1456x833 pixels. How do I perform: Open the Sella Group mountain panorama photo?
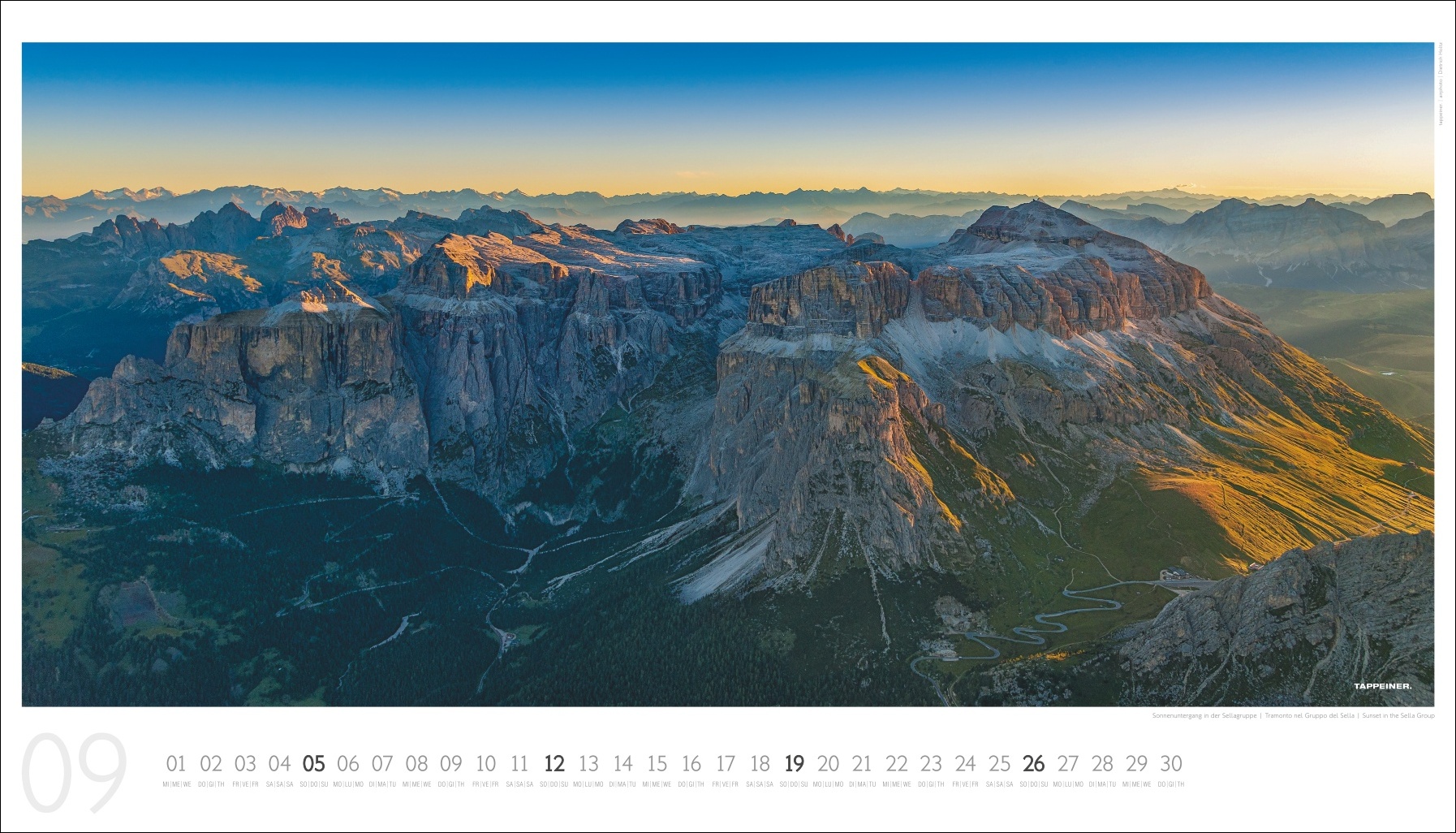click(x=727, y=373)
